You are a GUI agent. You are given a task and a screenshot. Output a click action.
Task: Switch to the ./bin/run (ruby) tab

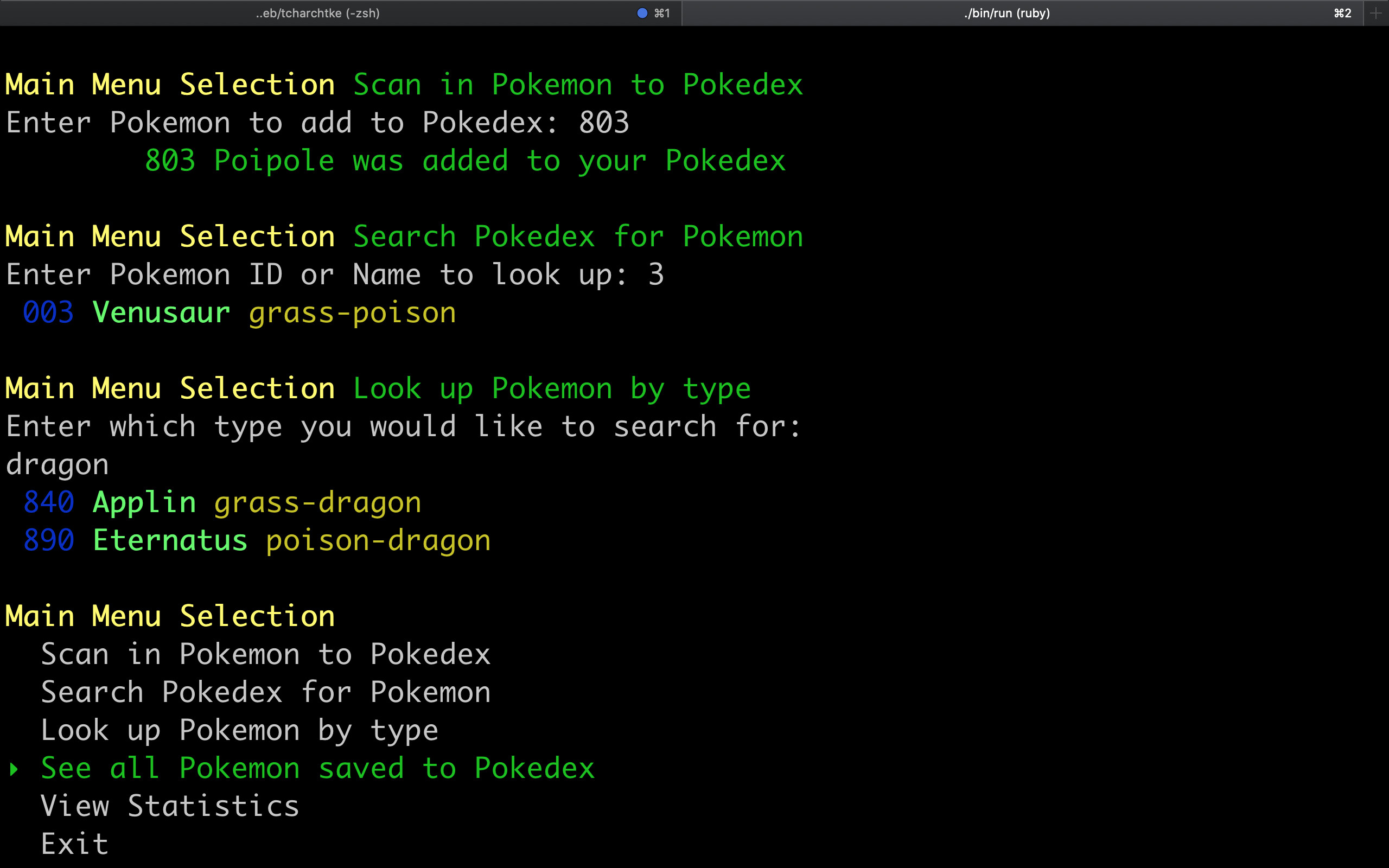(1022, 12)
